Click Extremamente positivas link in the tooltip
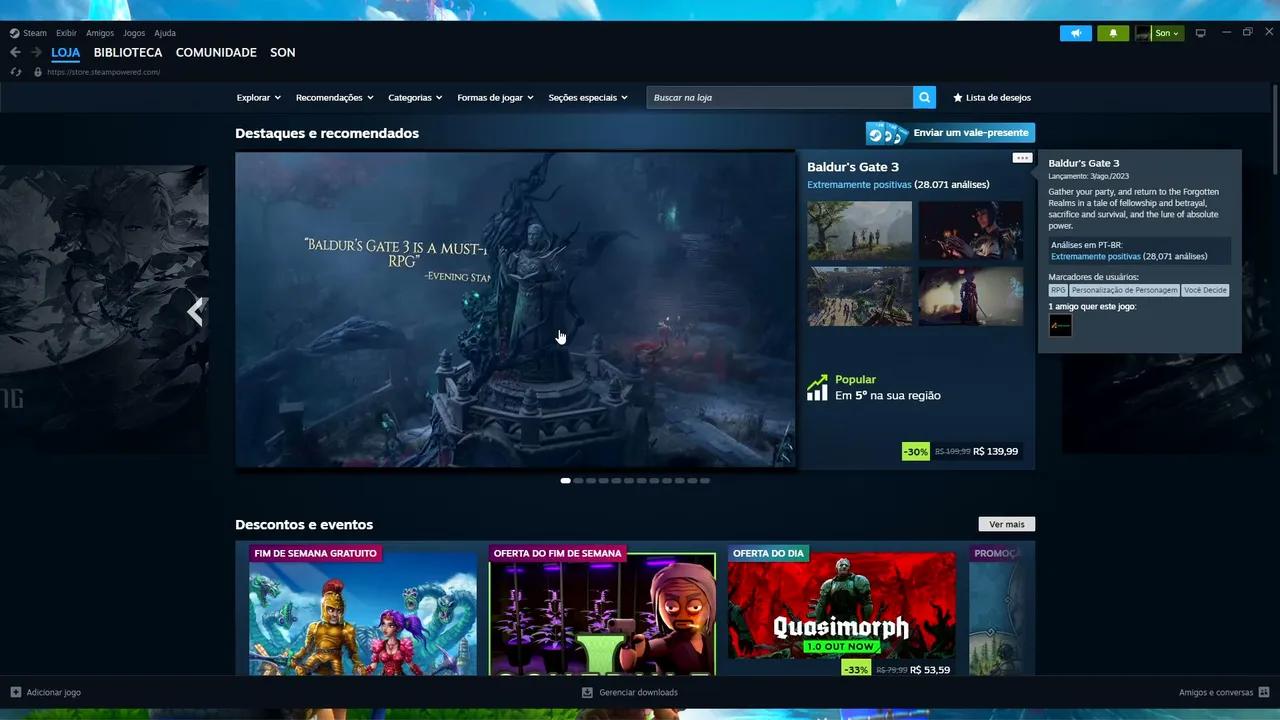 [x=1095, y=256]
